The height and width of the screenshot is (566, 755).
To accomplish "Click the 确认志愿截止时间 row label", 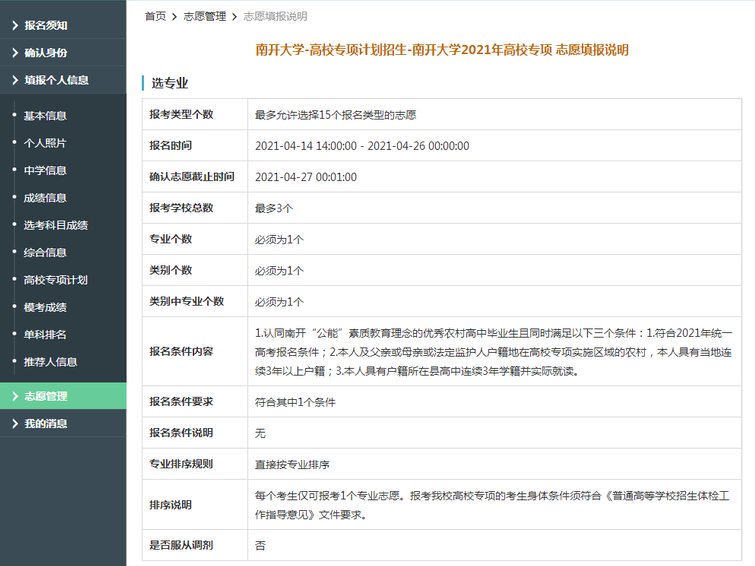I will (192, 177).
